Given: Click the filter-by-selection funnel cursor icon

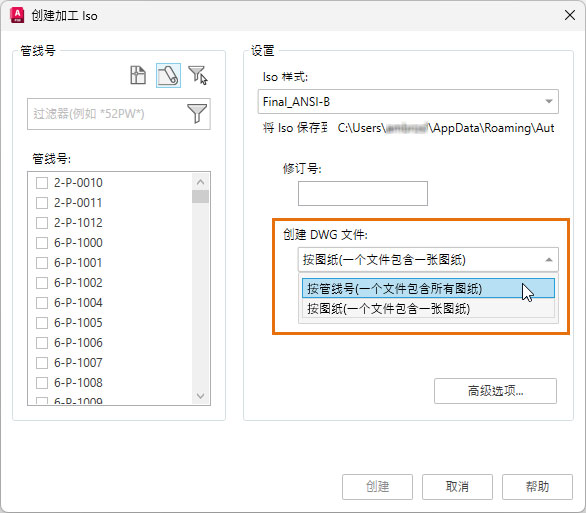Looking at the screenshot, I should click(198, 75).
